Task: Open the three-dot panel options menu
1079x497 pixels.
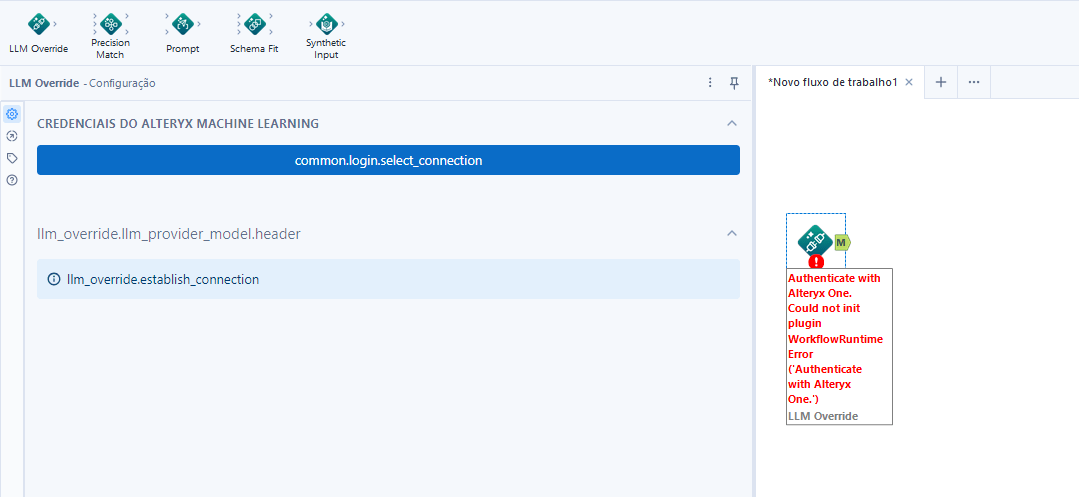Action: click(x=710, y=83)
